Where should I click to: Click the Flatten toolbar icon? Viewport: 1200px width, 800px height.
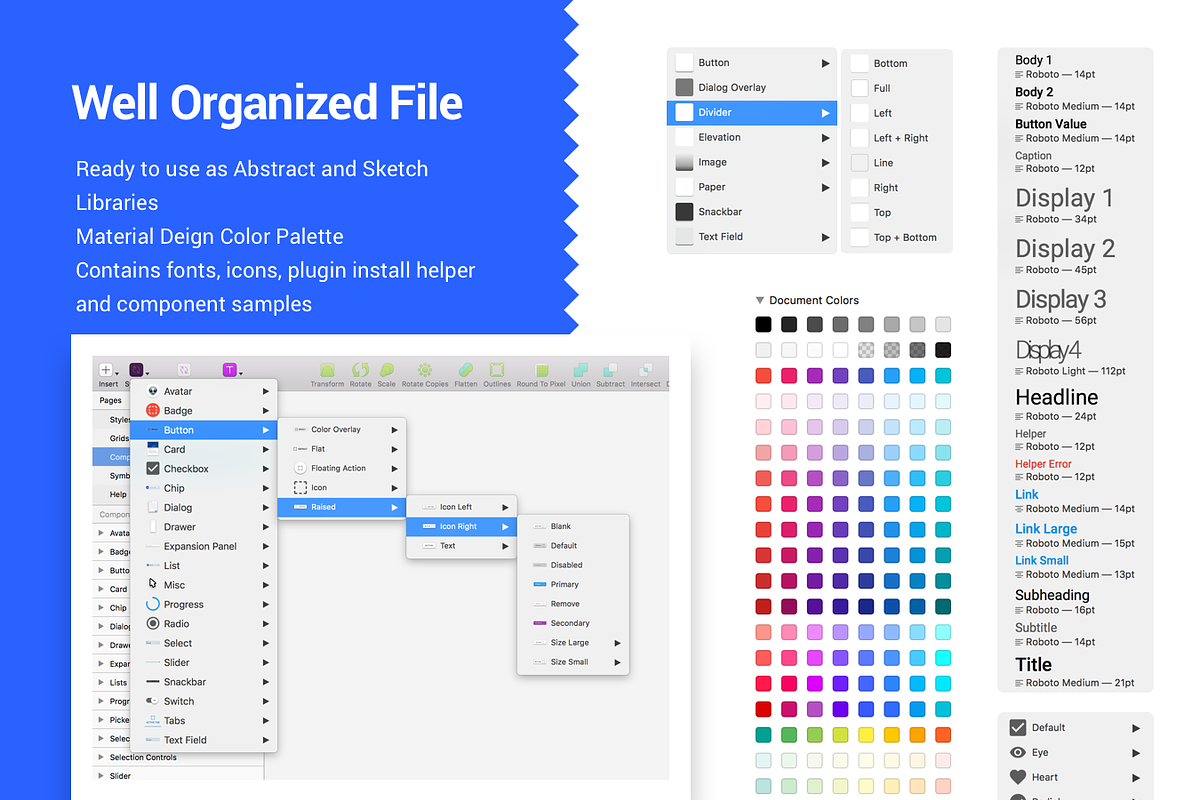466,370
